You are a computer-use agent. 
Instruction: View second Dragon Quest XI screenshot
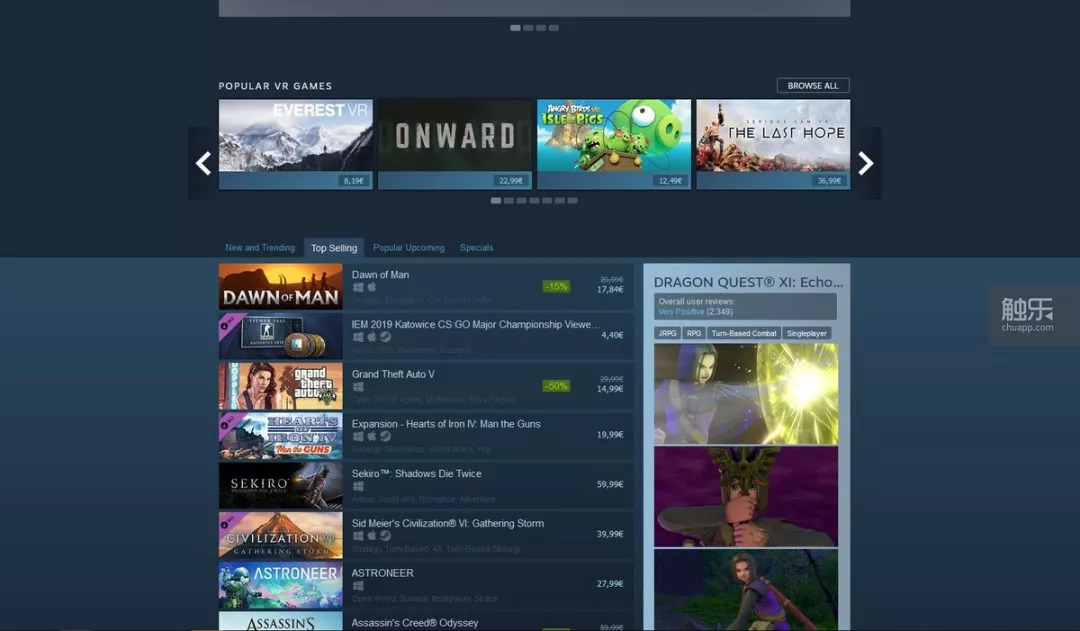pyautogui.click(x=746, y=497)
